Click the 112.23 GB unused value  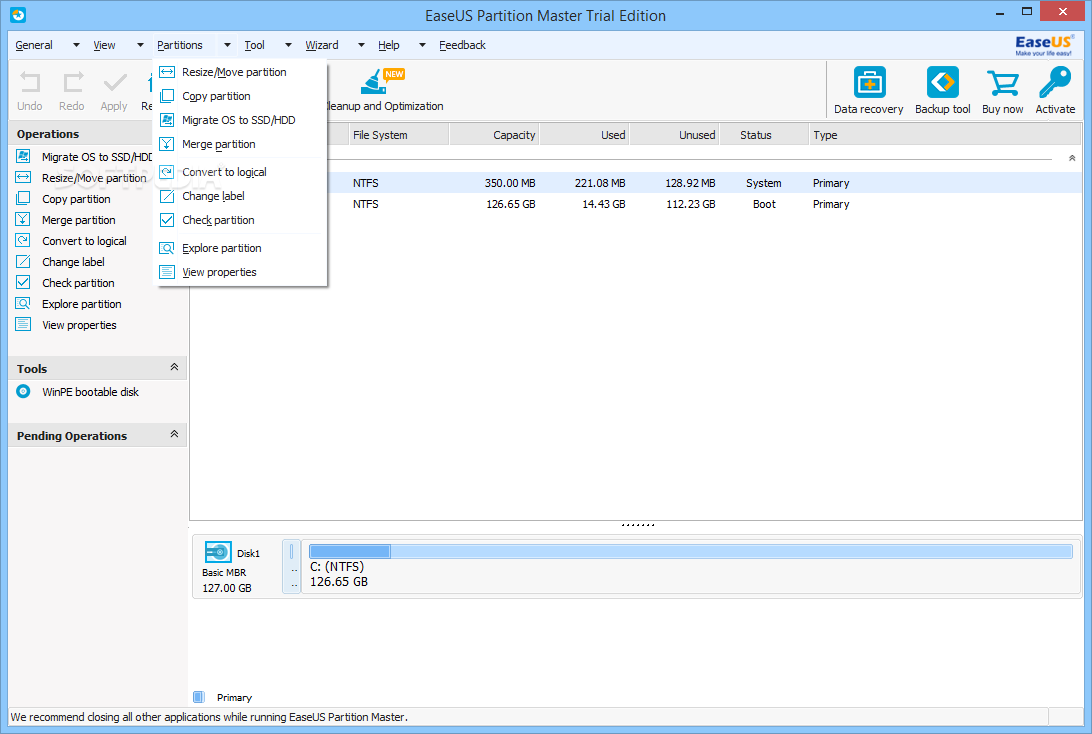[x=690, y=204]
